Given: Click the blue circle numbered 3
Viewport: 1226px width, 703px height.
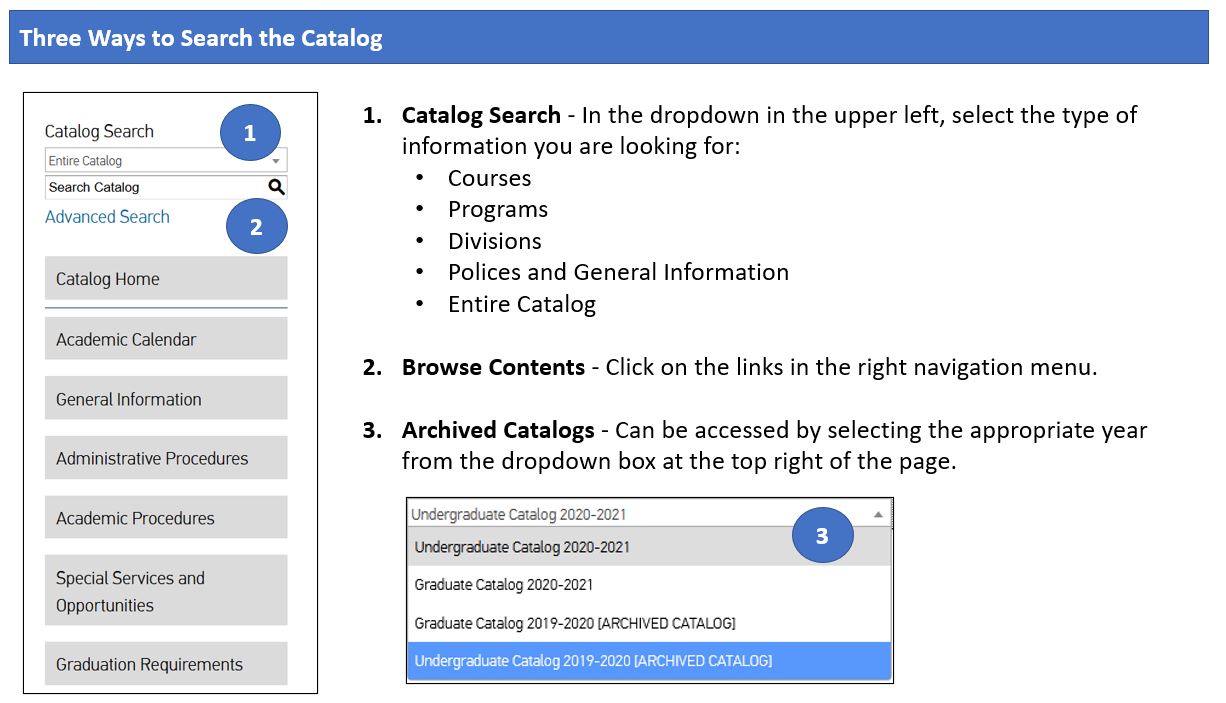Looking at the screenshot, I should 822,536.
